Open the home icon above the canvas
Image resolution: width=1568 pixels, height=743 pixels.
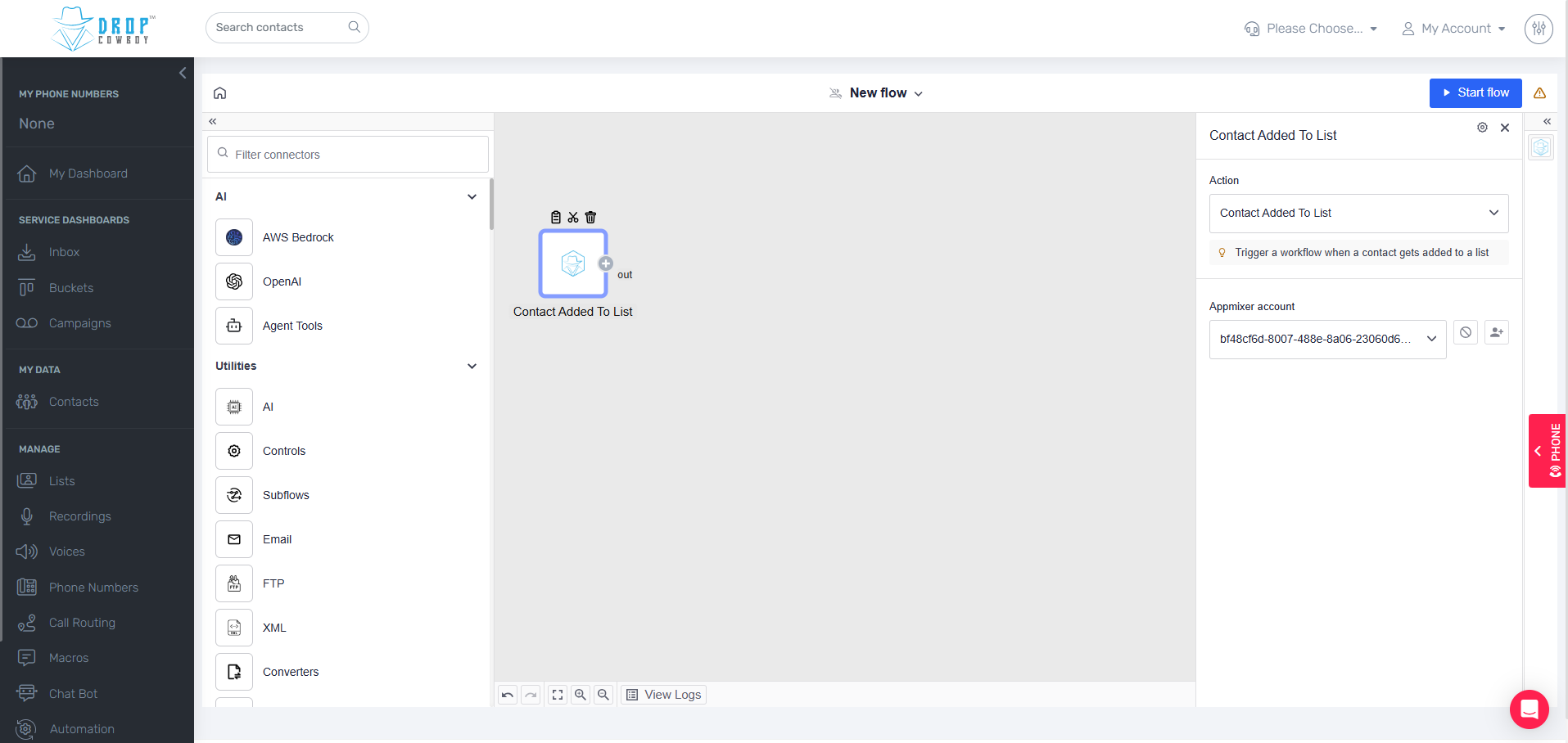(x=219, y=92)
